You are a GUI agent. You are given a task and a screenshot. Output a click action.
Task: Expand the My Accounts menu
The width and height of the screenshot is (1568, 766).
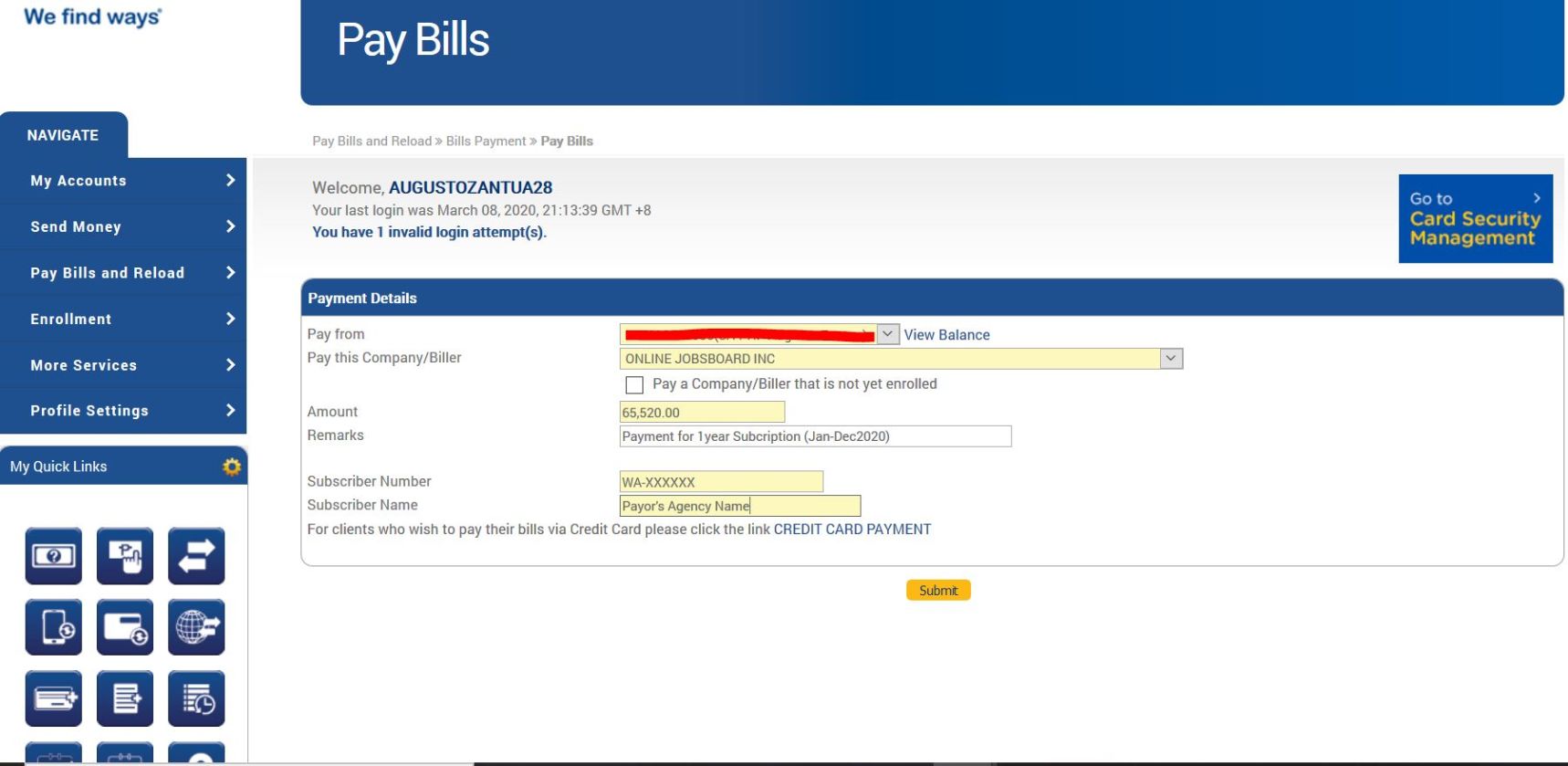point(123,181)
